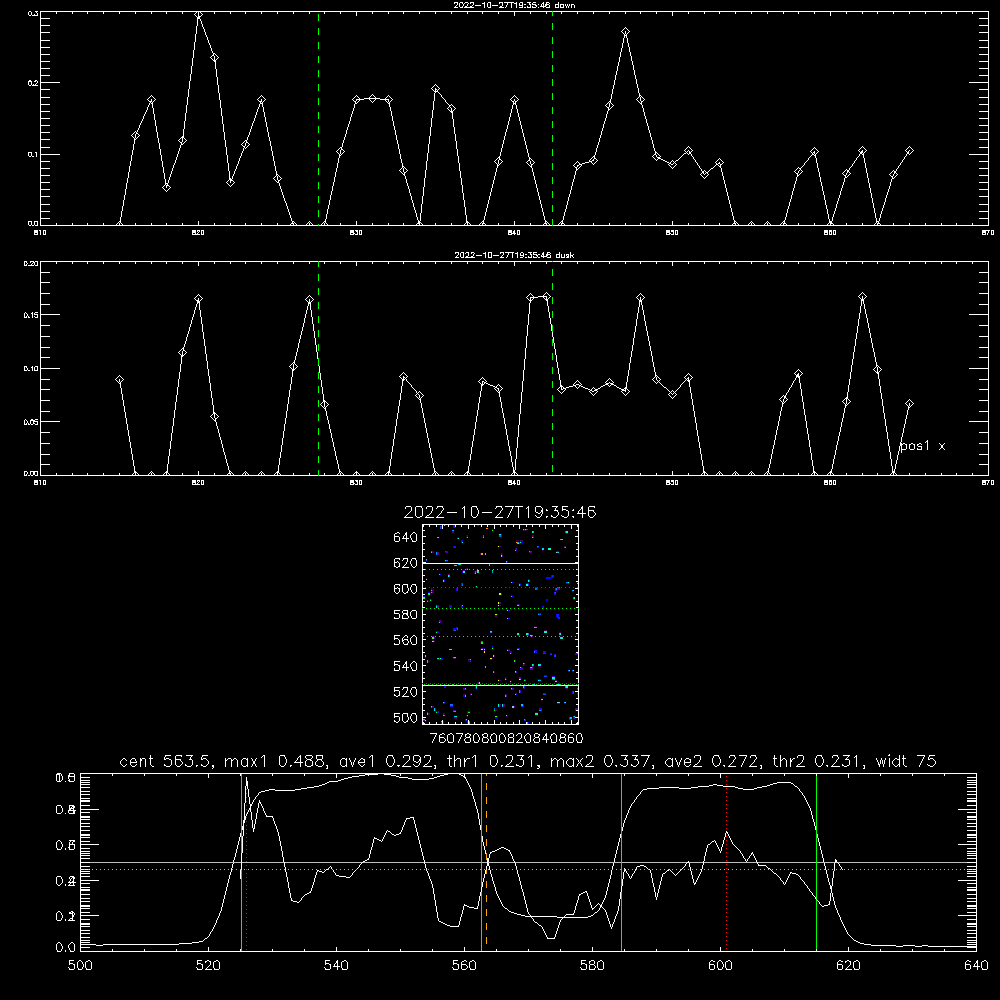Image resolution: width=1000 pixels, height=1000 pixels.
Task: Click the 520 label on the image panel y-axis
Action: tap(406, 692)
